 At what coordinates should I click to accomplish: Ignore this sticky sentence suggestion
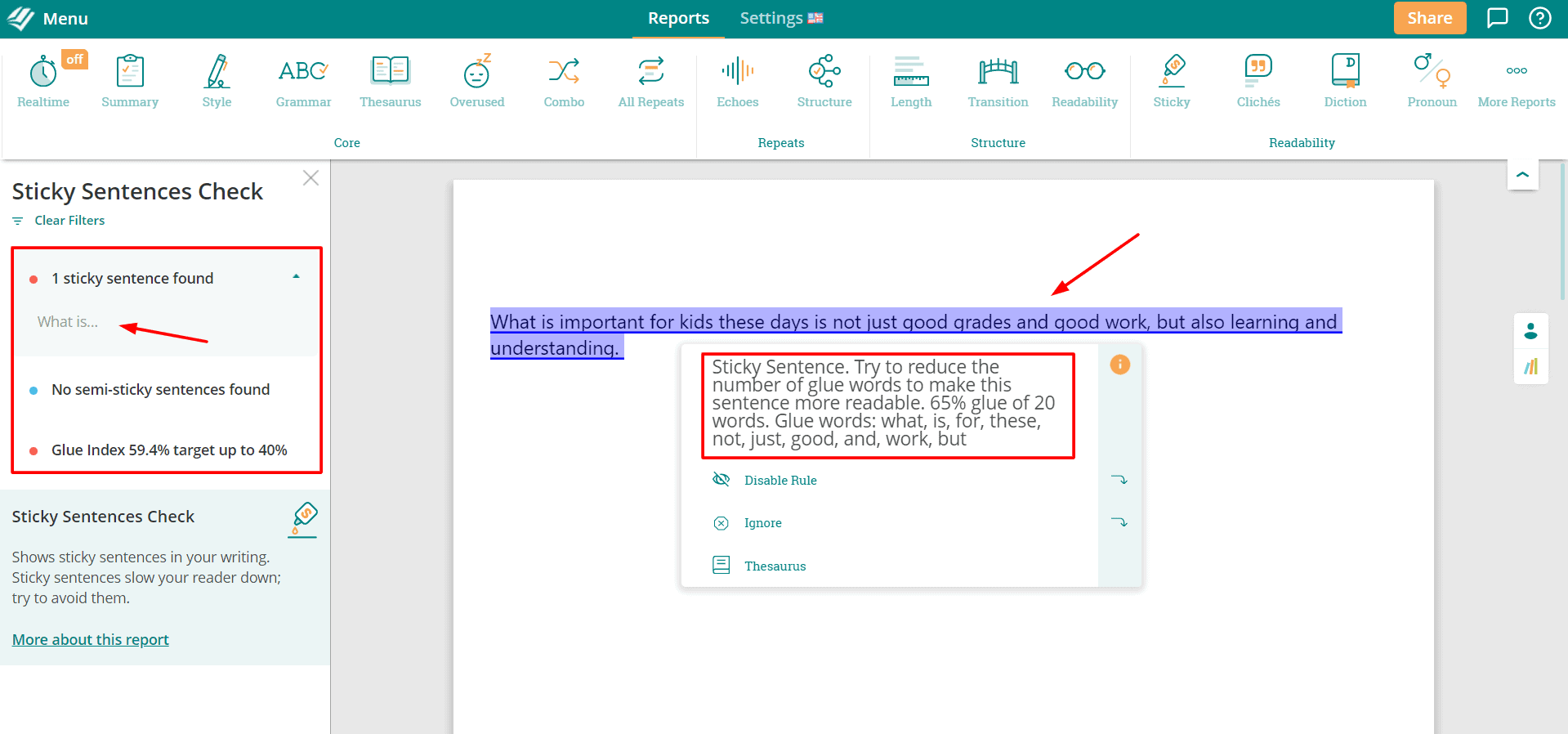(x=762, y=523)
